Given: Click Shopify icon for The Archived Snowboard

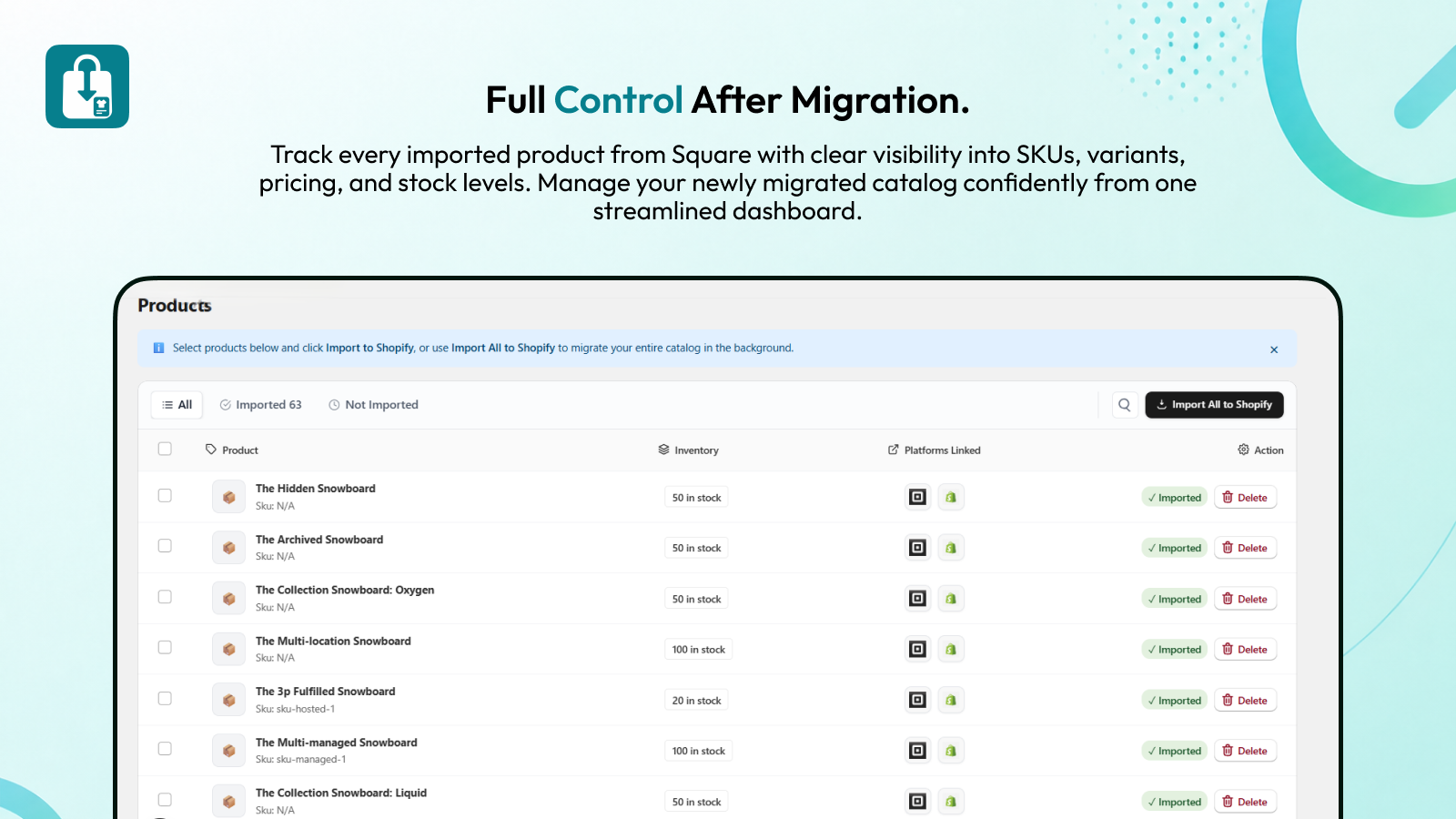Looking at the screenshot, I should (950, 548).
